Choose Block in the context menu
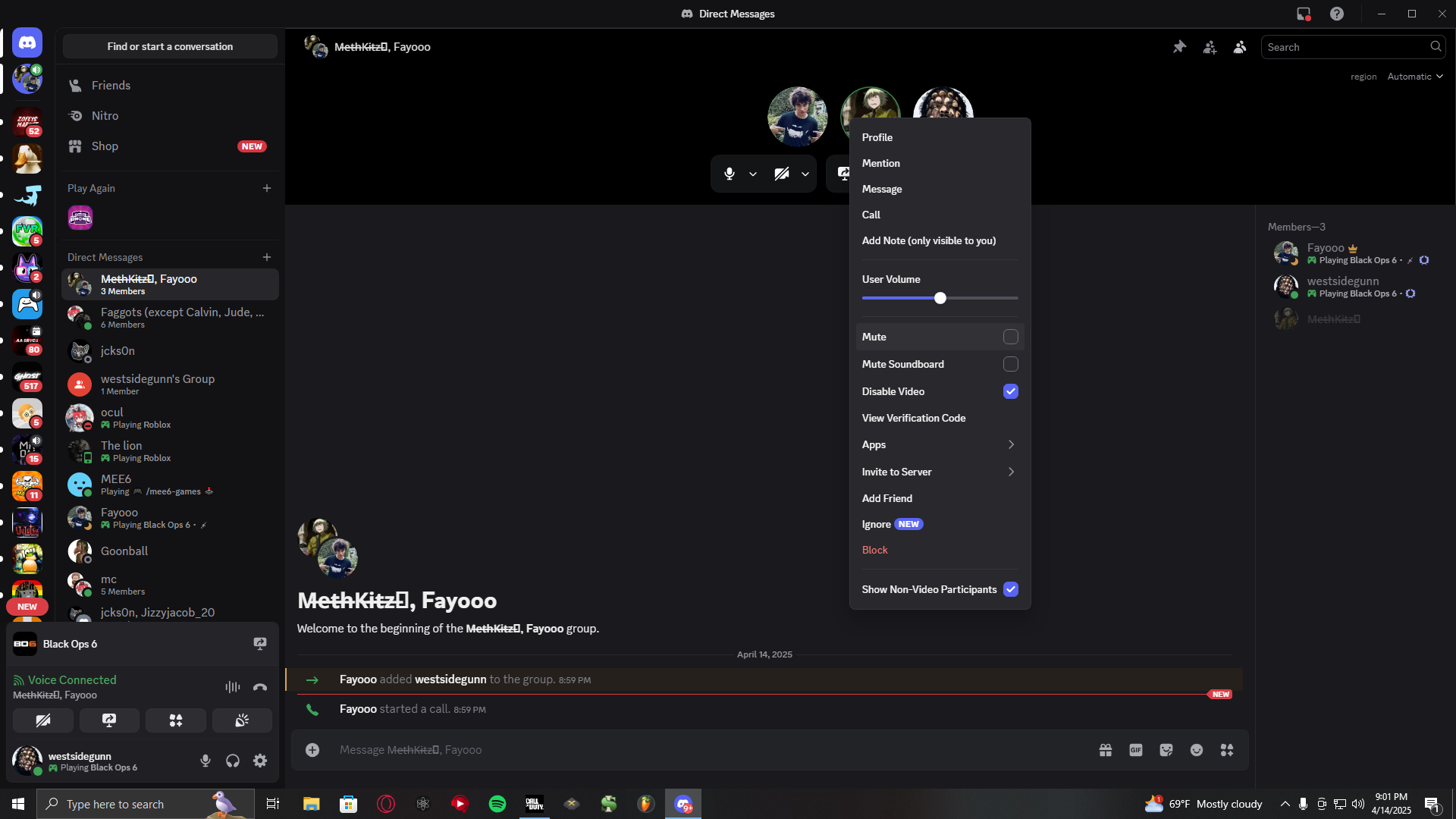 pos(874,550)
